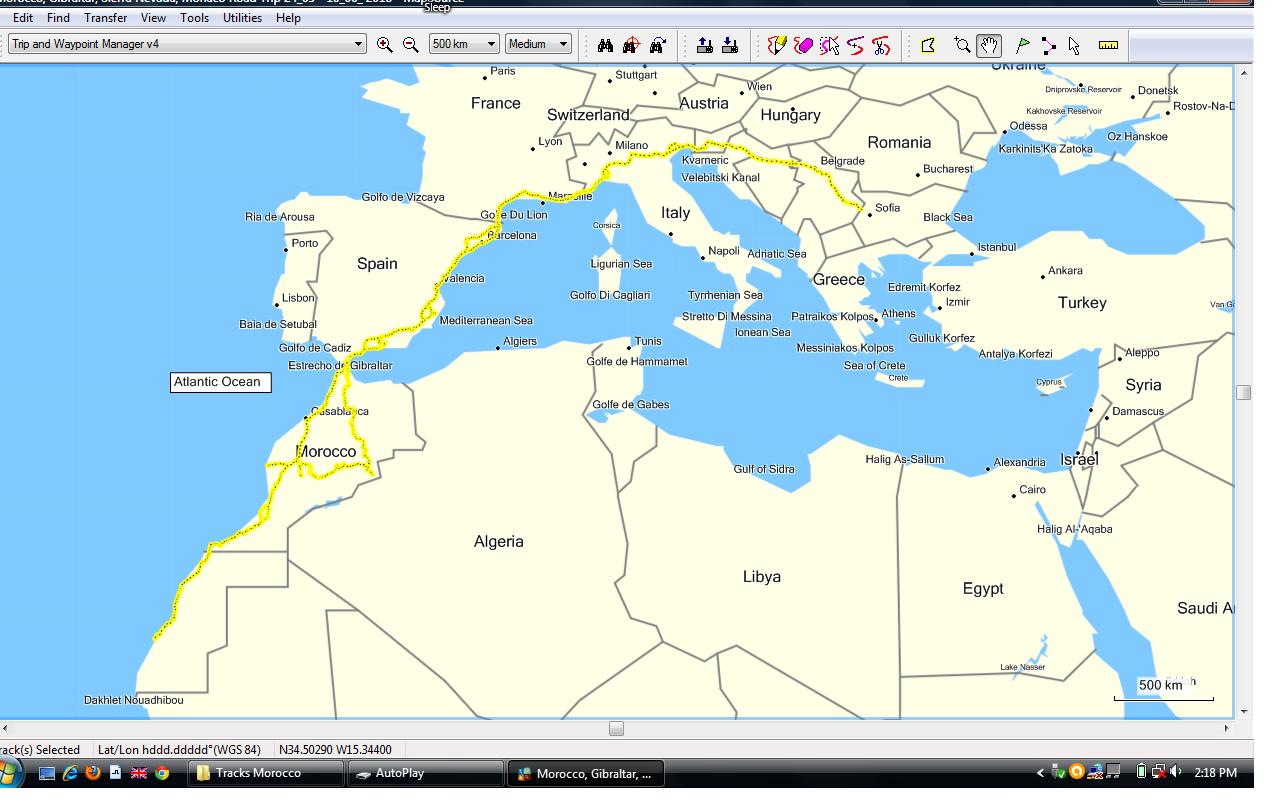Open the Help menu
This screenshot has width=1280, height=800.
288,18
